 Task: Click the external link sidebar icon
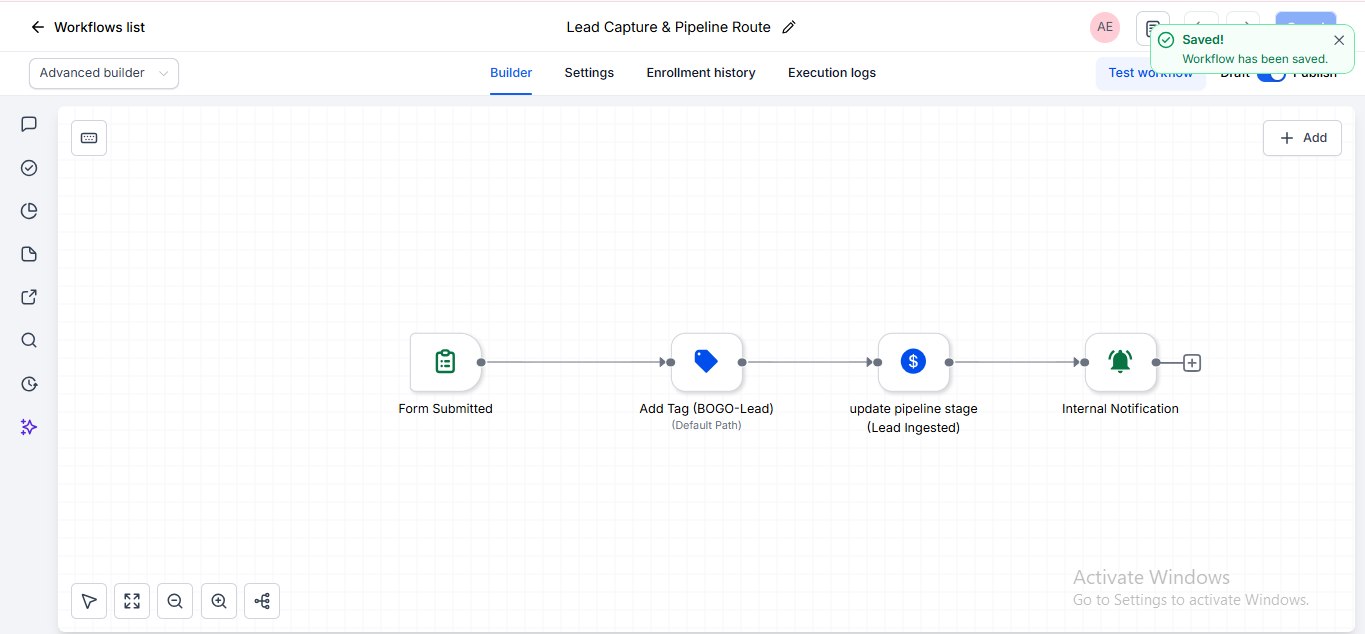tap(29, 297)
